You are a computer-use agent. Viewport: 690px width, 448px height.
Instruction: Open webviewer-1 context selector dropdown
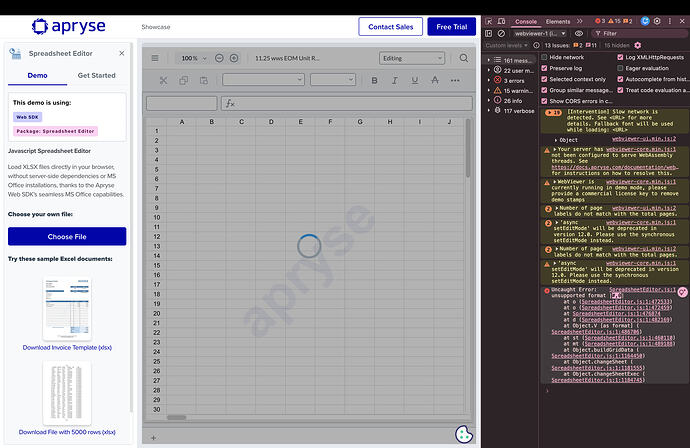[x=540, y=33]
